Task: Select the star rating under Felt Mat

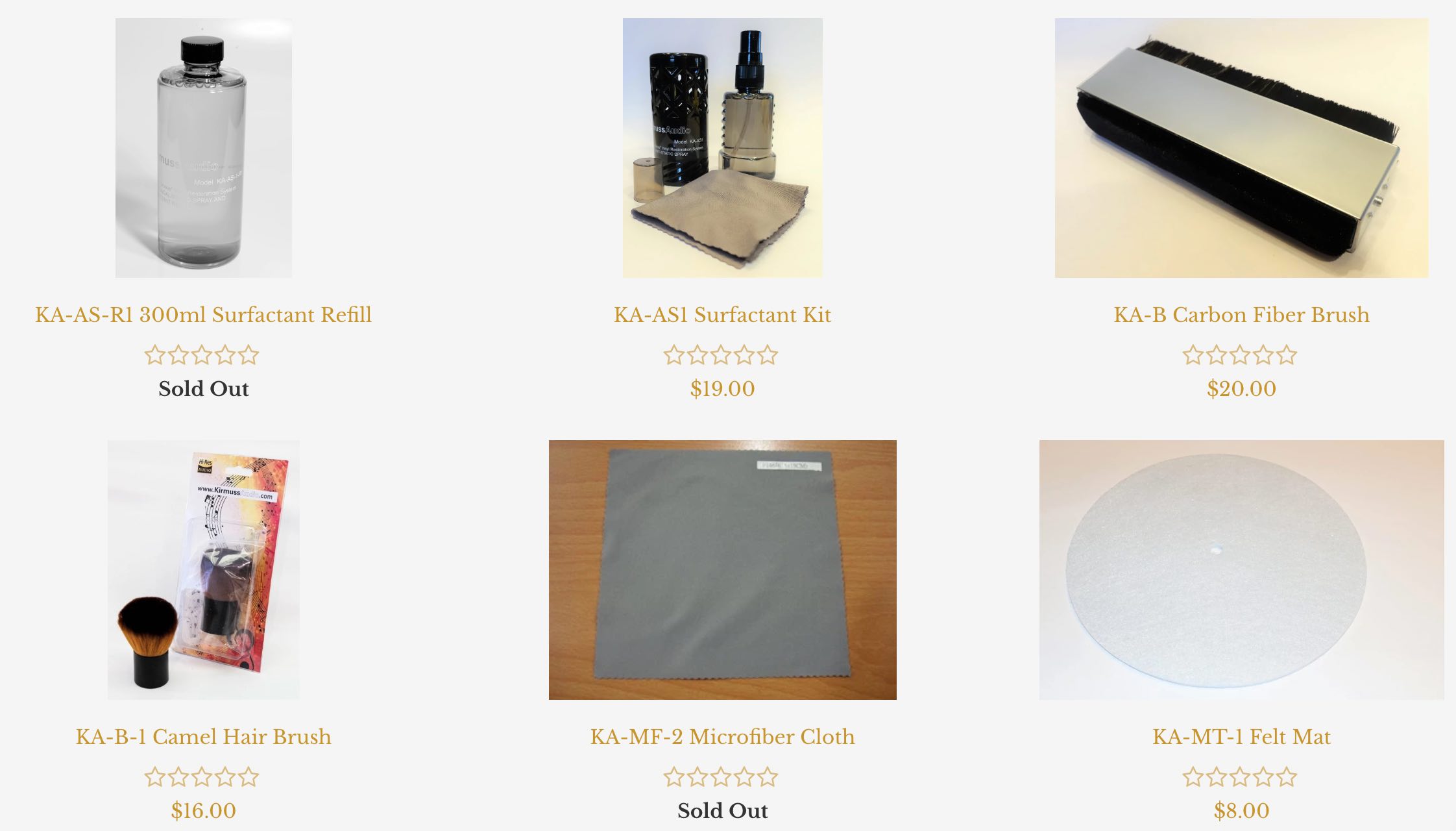Action: tap(1240, 777)
